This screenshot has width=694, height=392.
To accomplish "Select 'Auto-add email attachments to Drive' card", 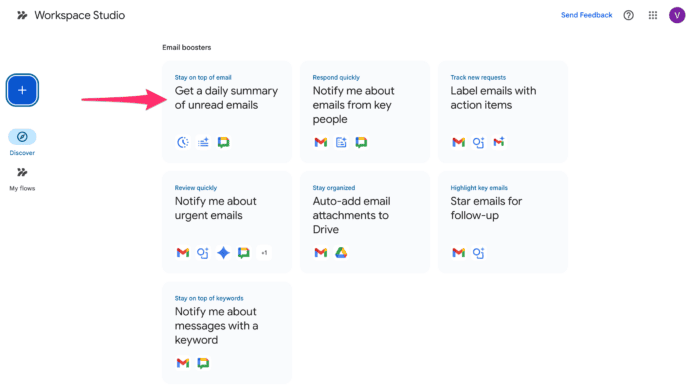I will click(x=365, y=222).
